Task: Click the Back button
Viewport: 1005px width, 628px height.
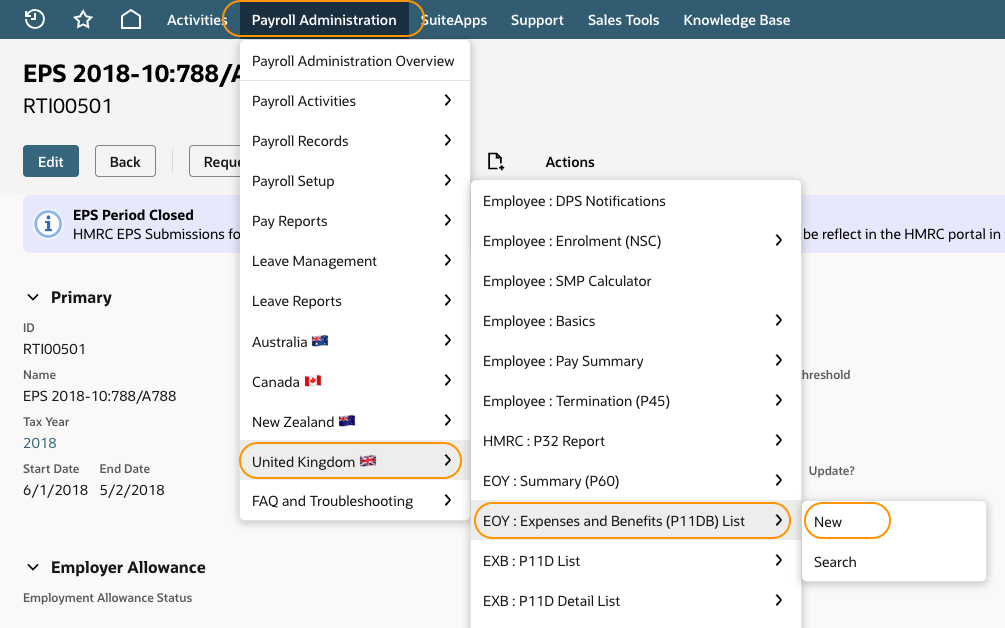Action: [125, 161]
